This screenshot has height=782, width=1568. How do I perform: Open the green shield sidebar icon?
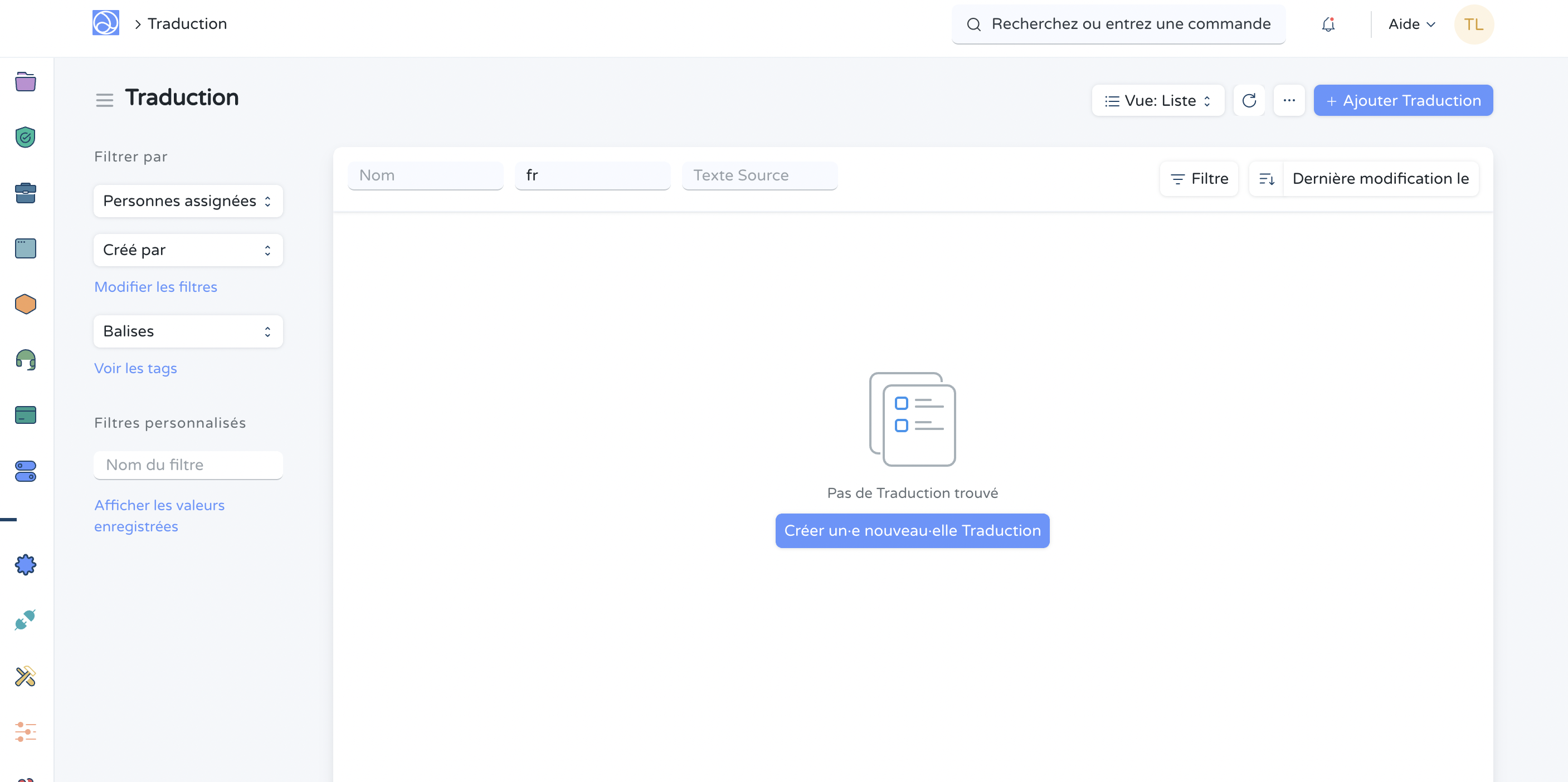(x=26, y=138)
